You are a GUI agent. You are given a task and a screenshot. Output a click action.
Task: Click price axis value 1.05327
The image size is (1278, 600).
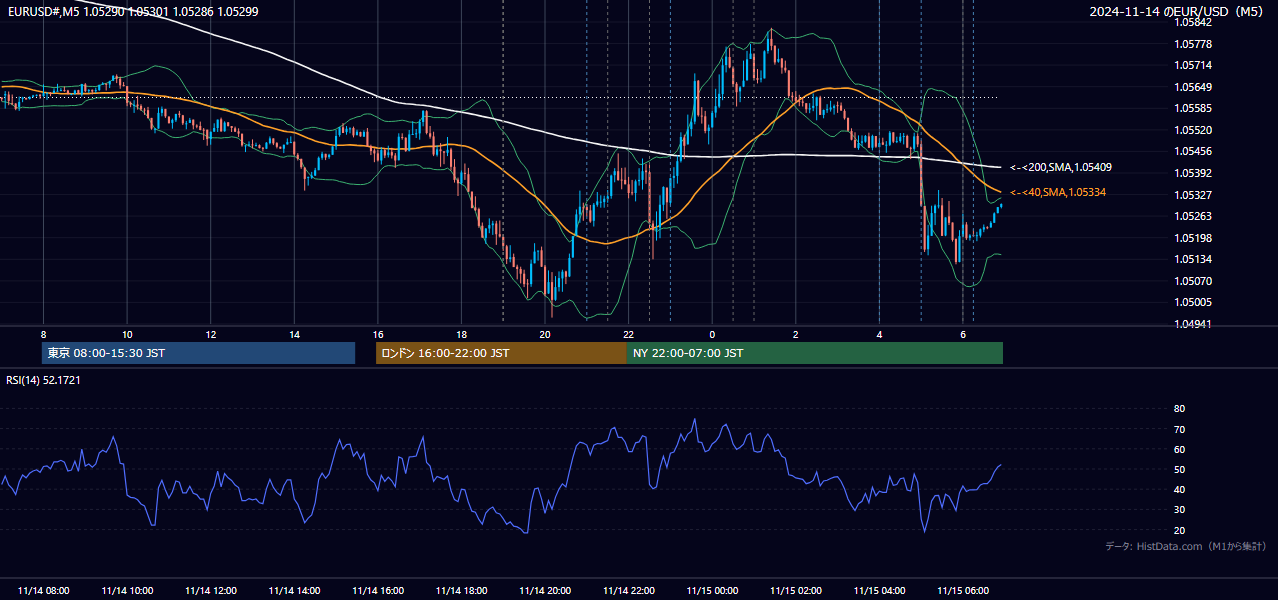coord(1192,195)
